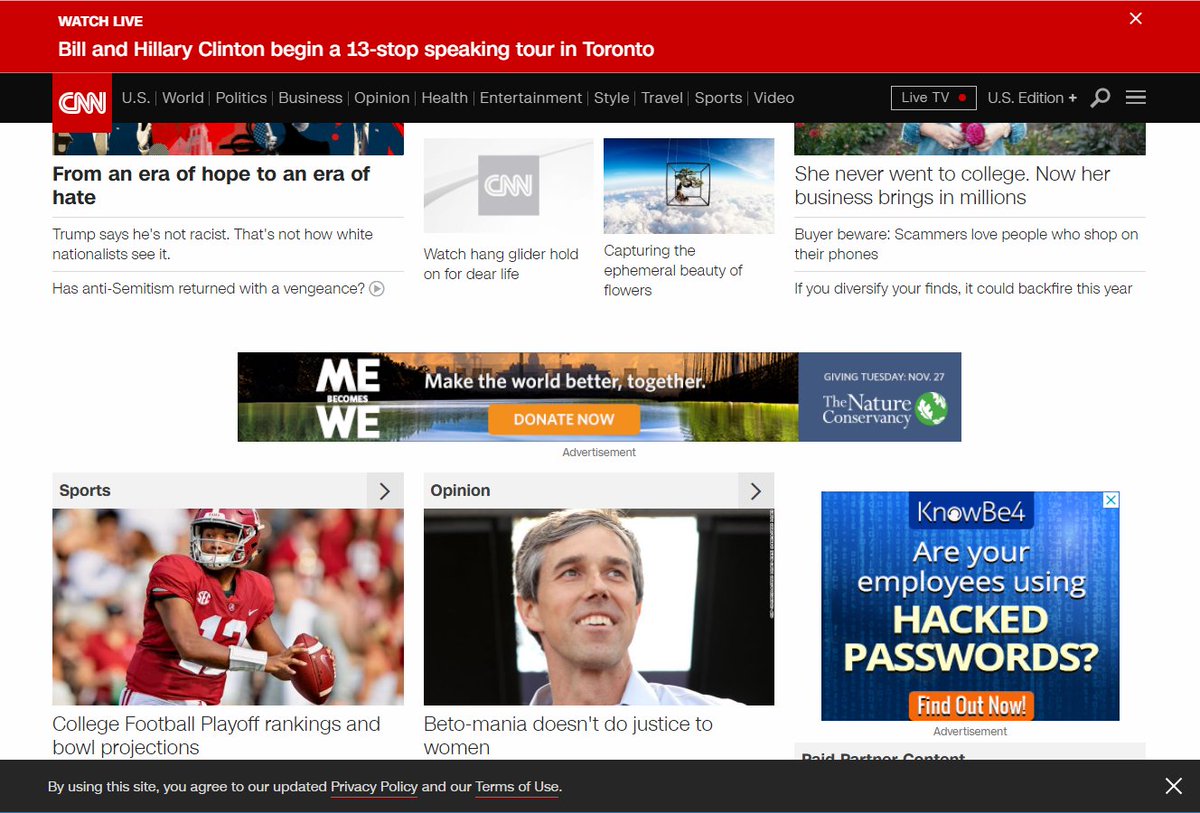Screen dimensions: 1200x813
Task: Open 'Watch hang glider hold on' story
Action: pos(501,264)
